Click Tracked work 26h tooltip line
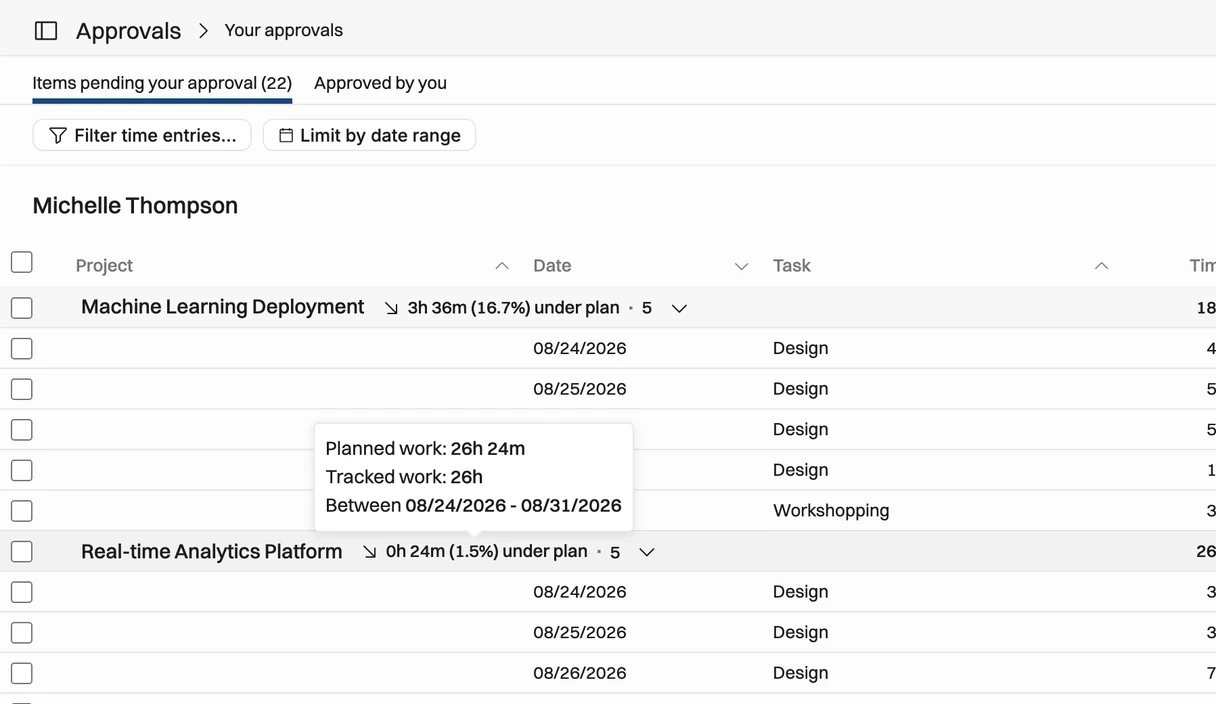 pos(404,477)
